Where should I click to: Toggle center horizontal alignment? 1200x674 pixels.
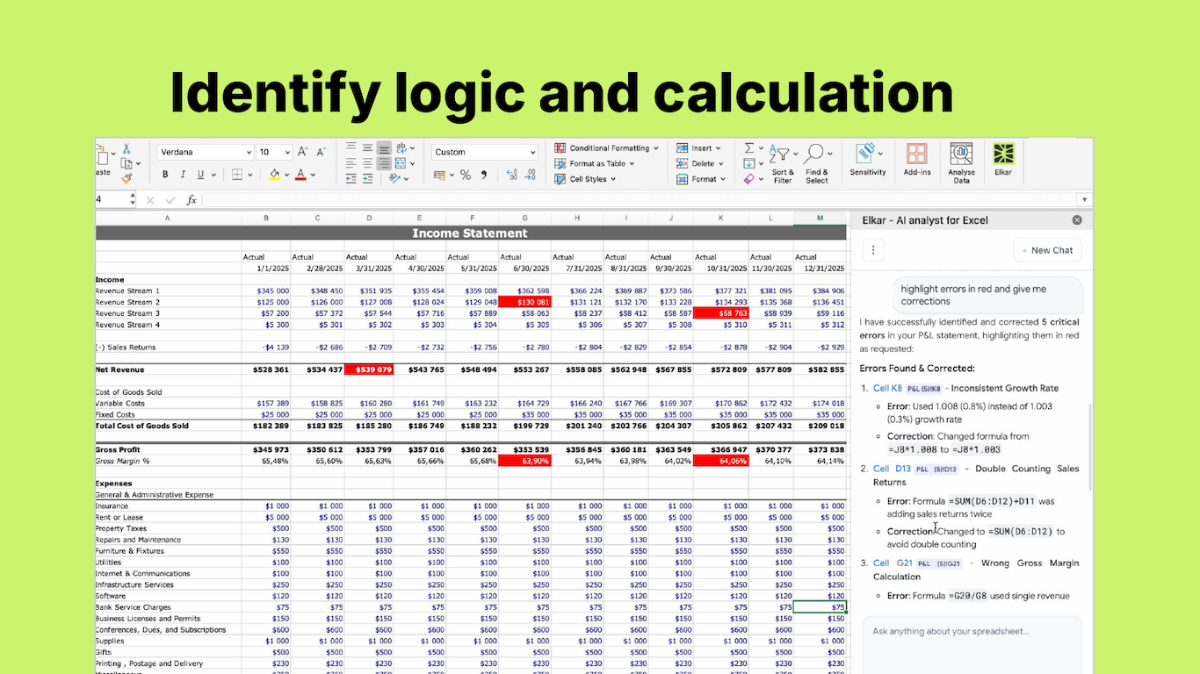point(367,164)
